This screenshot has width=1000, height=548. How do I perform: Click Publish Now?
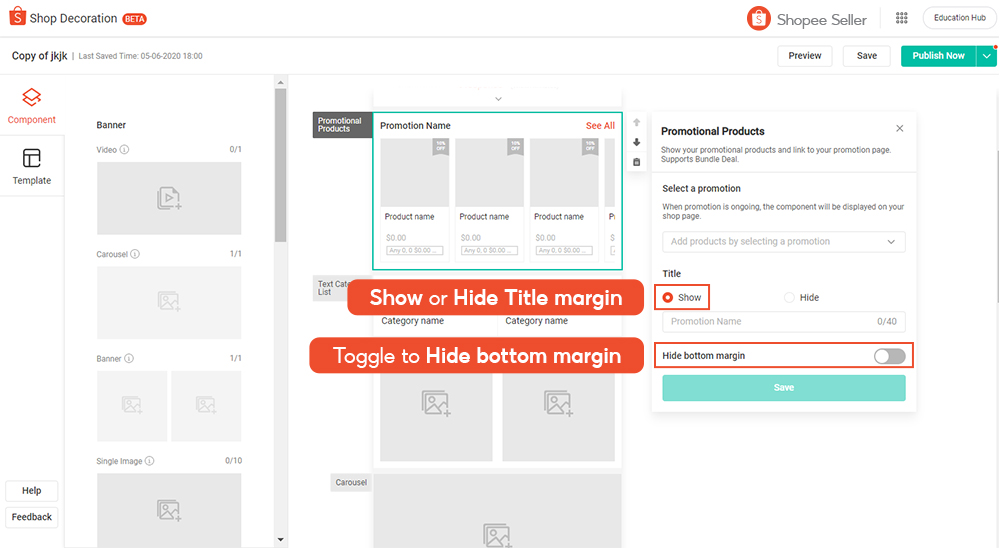pyautogui.click(x=938, y=56)
